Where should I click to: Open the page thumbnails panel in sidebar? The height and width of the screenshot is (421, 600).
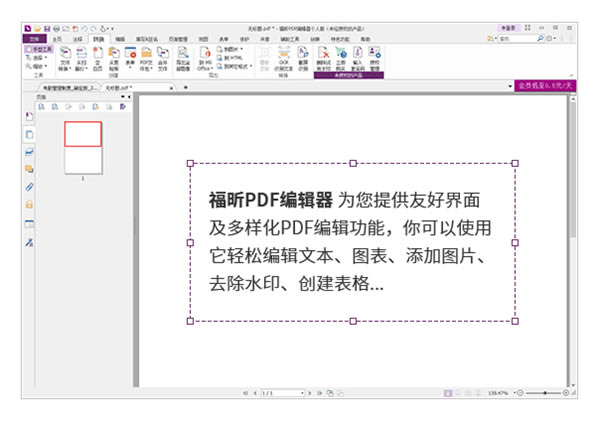click(x=29, y=134)
